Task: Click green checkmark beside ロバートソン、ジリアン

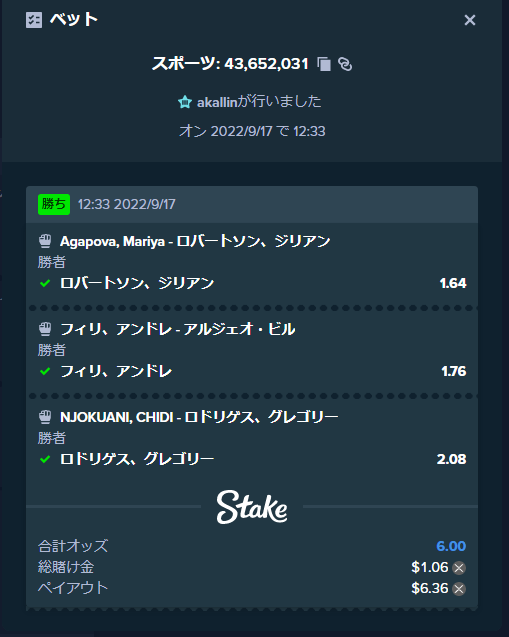Action: pos(45,283)
